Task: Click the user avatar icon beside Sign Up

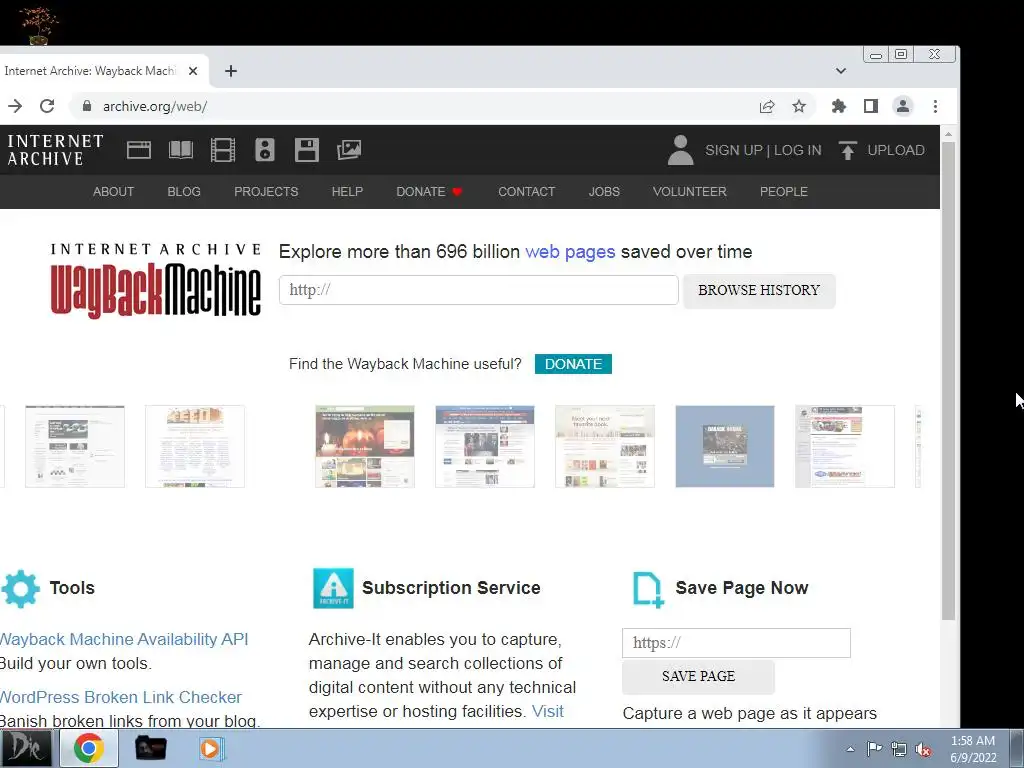Action: click(x=680, y=150)
